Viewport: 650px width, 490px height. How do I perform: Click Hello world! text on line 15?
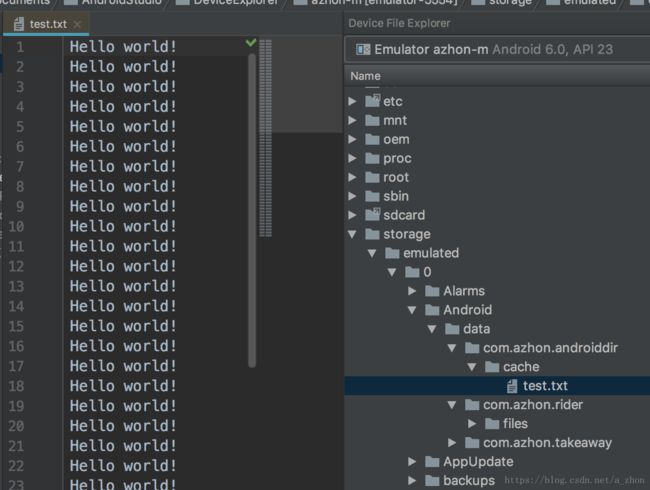click(123, 326)
